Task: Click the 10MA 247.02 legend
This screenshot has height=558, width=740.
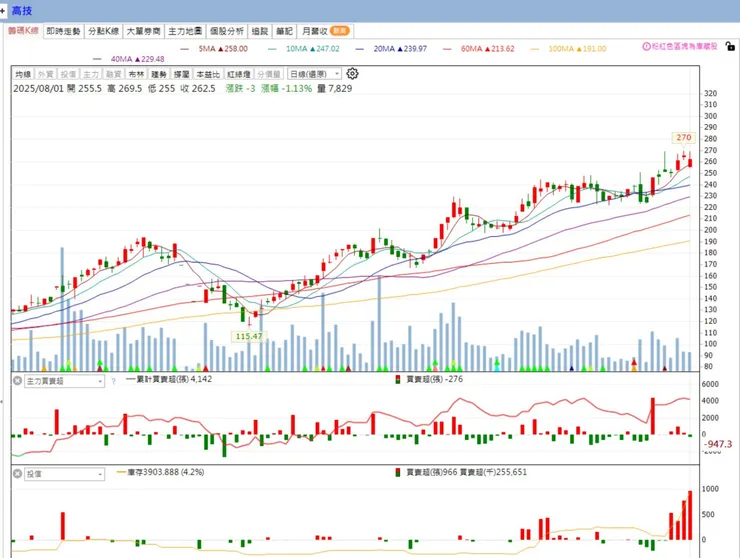Action: click(x=303, y=49)
